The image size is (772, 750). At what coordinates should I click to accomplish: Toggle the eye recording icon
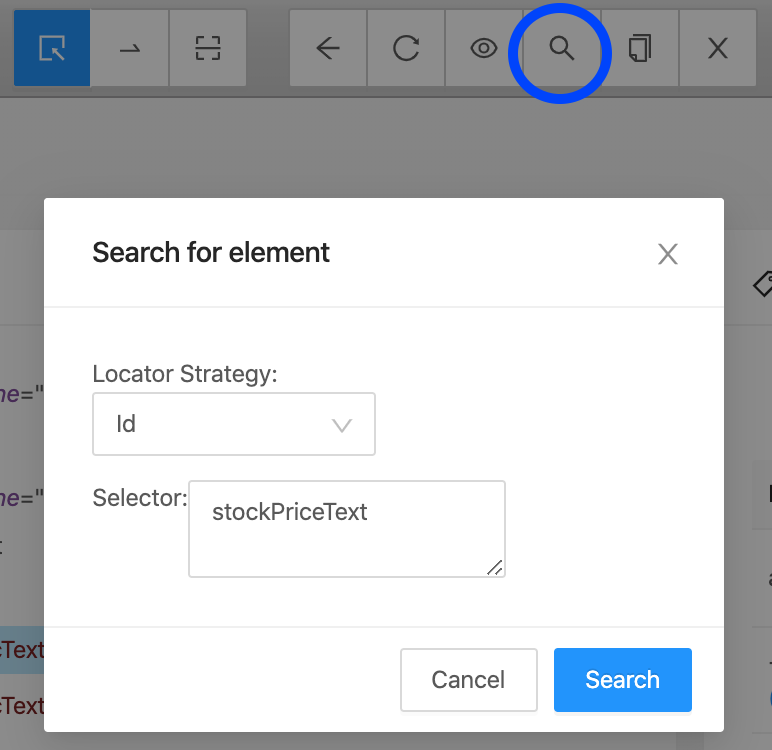click(483, 48)
